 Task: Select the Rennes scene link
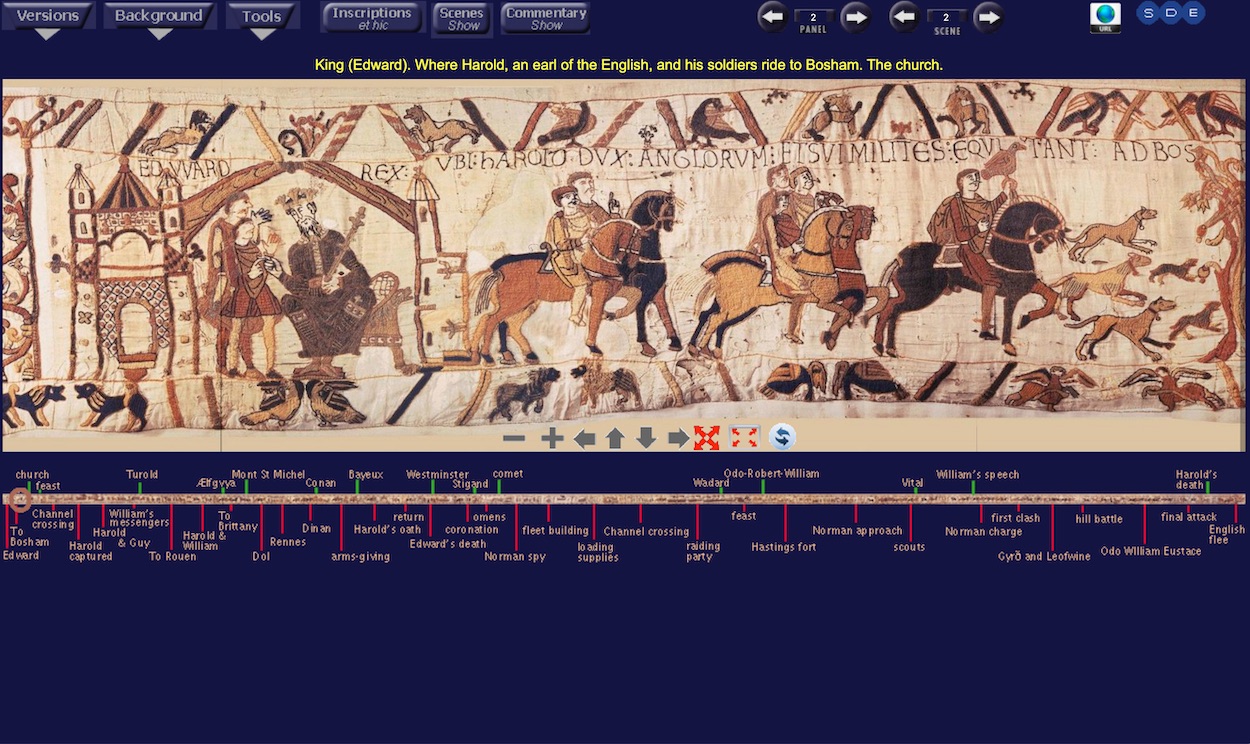[288, 542]
